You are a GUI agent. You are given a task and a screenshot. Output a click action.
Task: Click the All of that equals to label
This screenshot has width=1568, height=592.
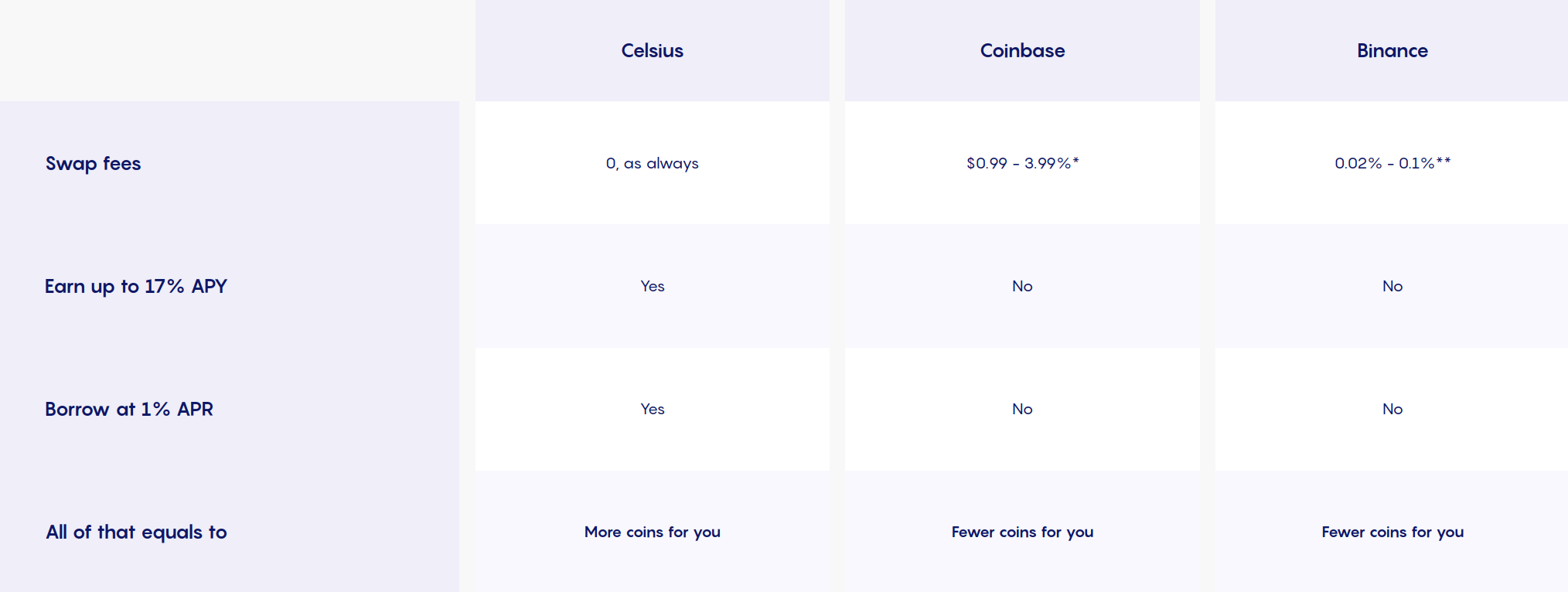(136, 532)
